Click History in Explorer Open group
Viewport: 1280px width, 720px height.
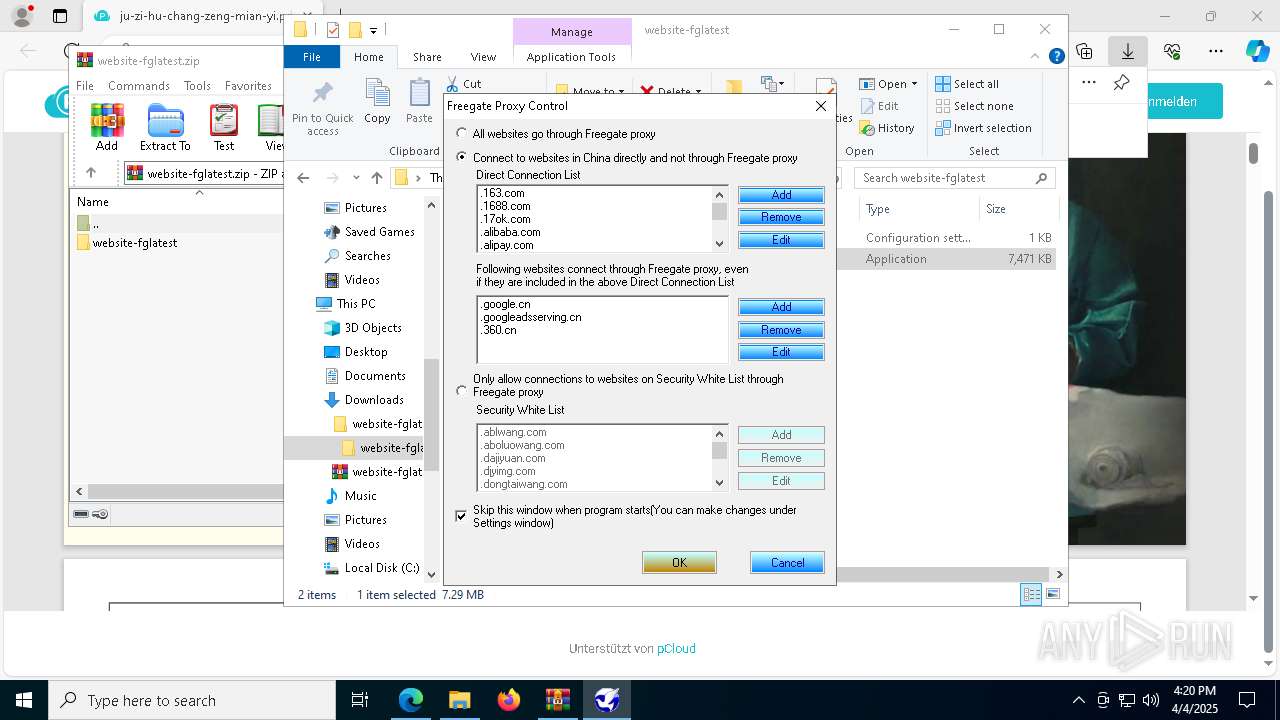click(x=886, y=128)
